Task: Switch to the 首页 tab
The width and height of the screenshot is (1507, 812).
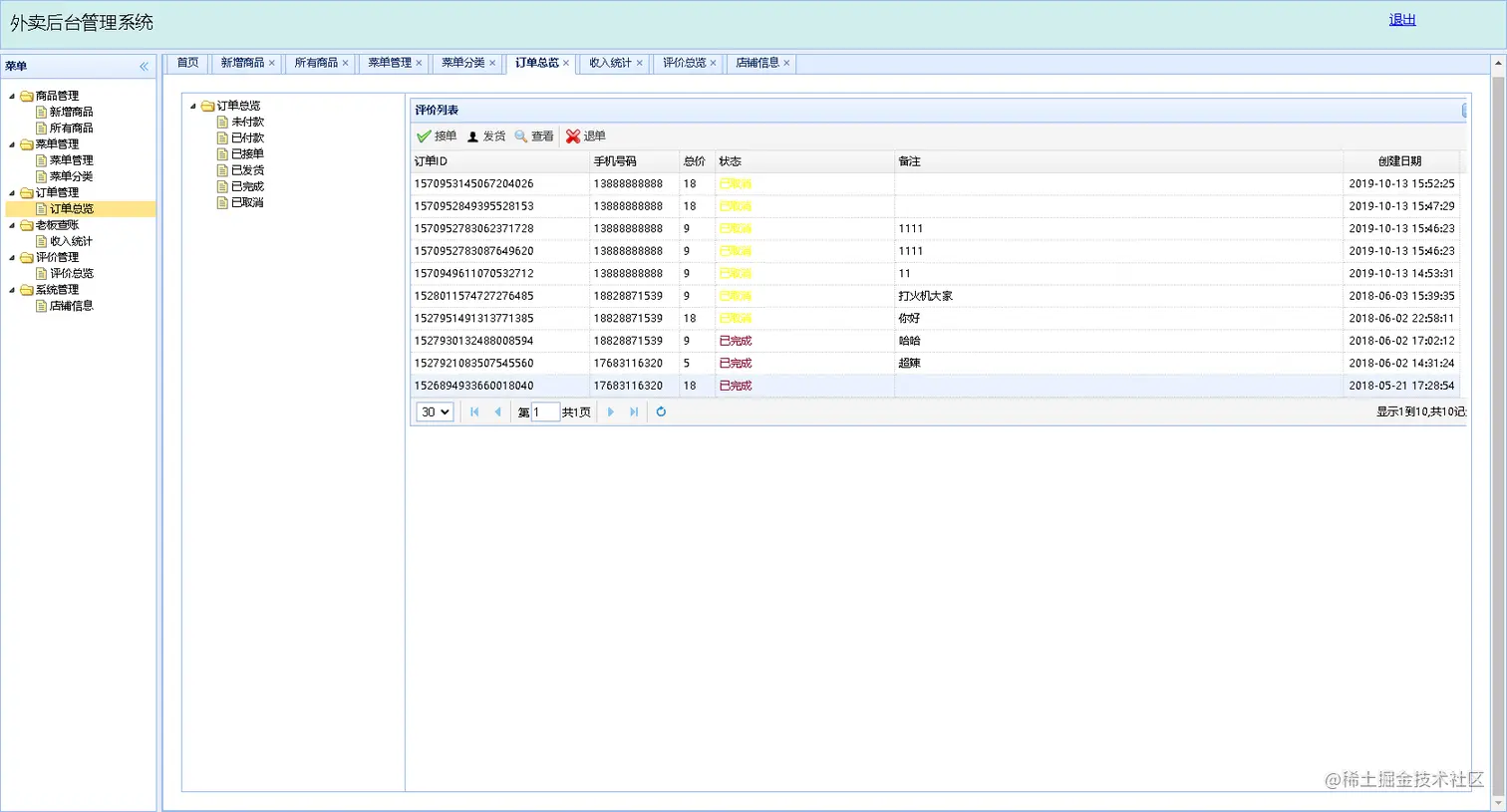Action: [x=187, y=63]
